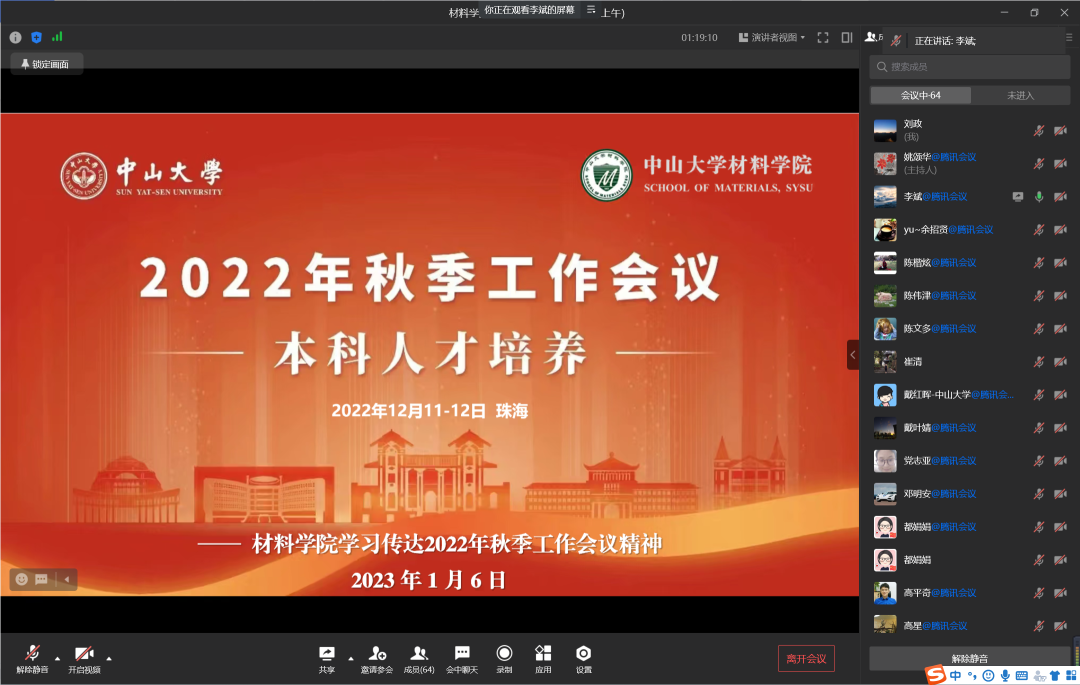1080x685 pixels.
Task: Click the red 离开会议 leave meeting button
Action: [806, 658]
